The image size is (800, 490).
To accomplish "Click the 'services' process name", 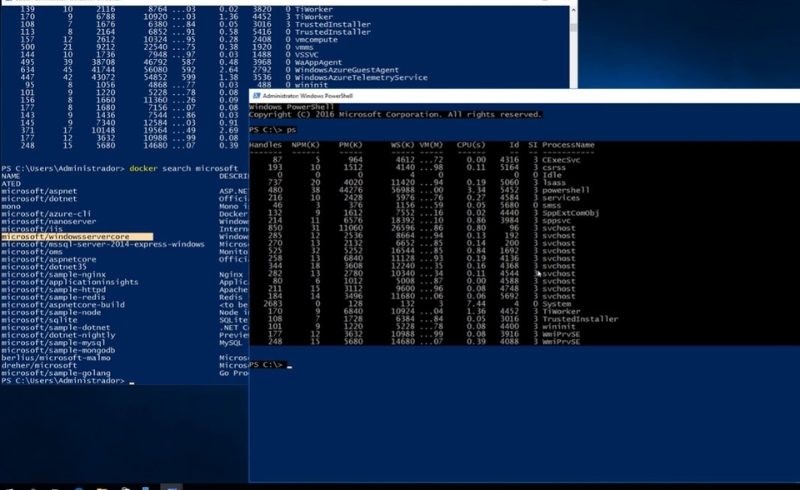I will 561,198.
